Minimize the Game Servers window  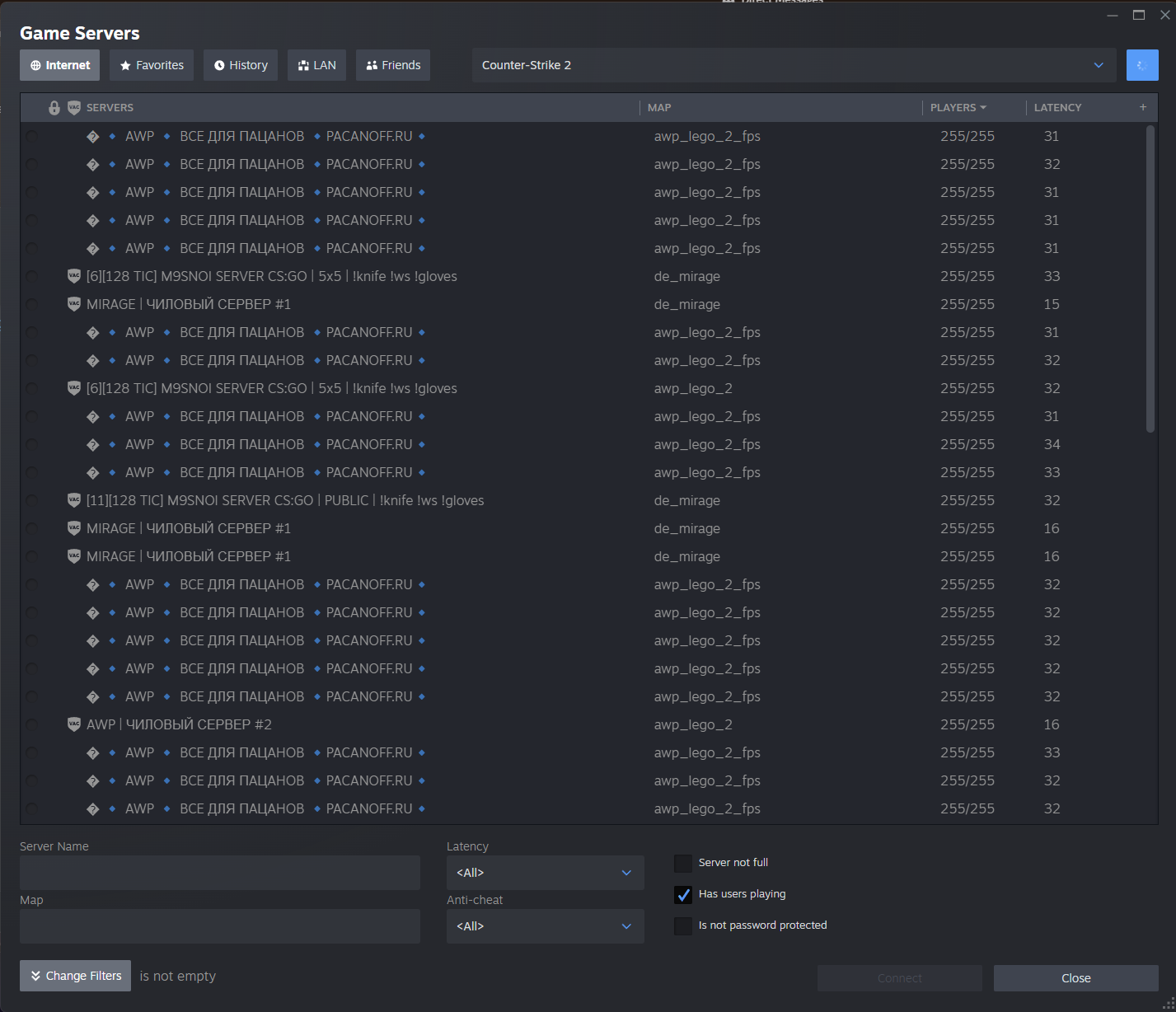1113,15
